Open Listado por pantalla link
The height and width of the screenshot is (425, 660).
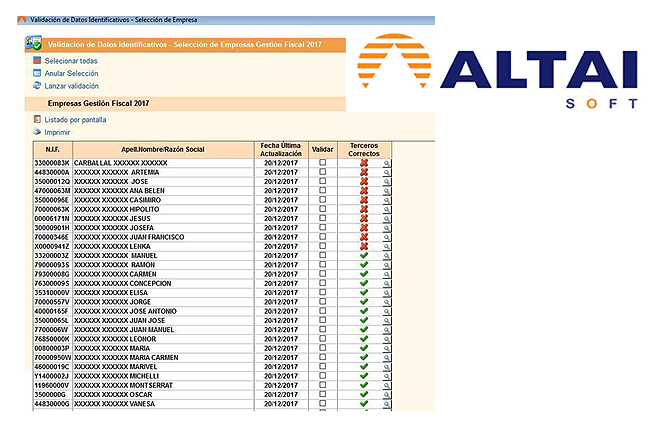pyautogui.click(x=75, y=120)
